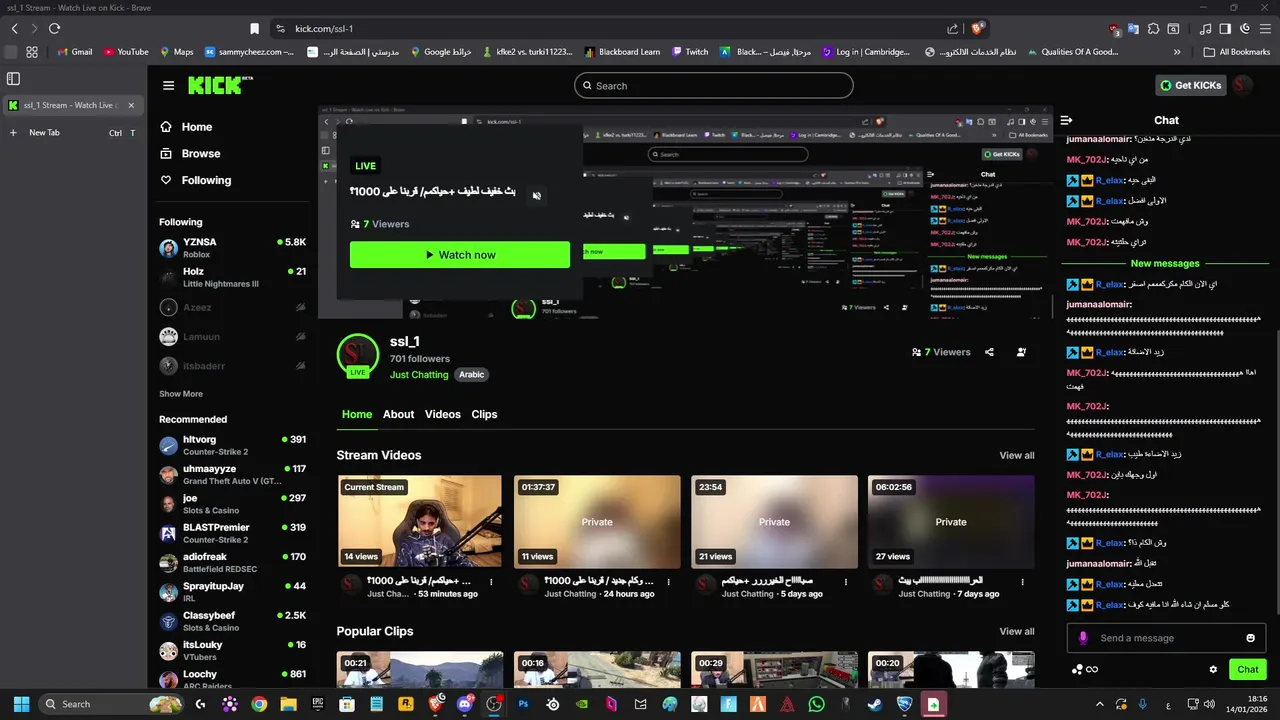Click the Send a message input
The image size is (1280, 720).
coord(1166,638)
